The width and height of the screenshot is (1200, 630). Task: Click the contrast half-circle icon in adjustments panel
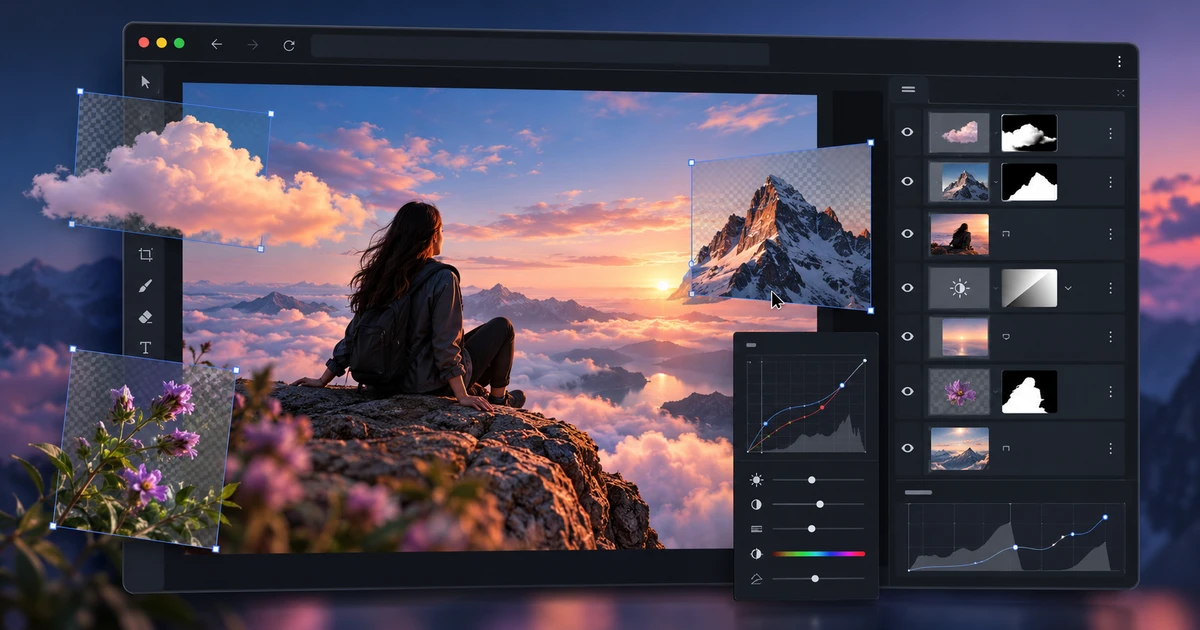tap(756, 504)
